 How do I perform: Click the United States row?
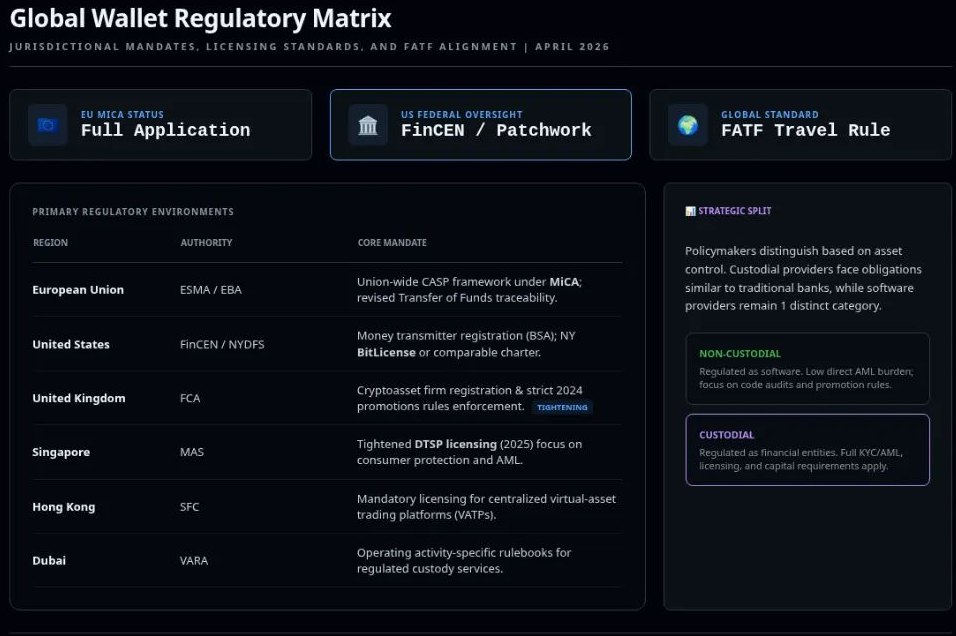(327, 344)
